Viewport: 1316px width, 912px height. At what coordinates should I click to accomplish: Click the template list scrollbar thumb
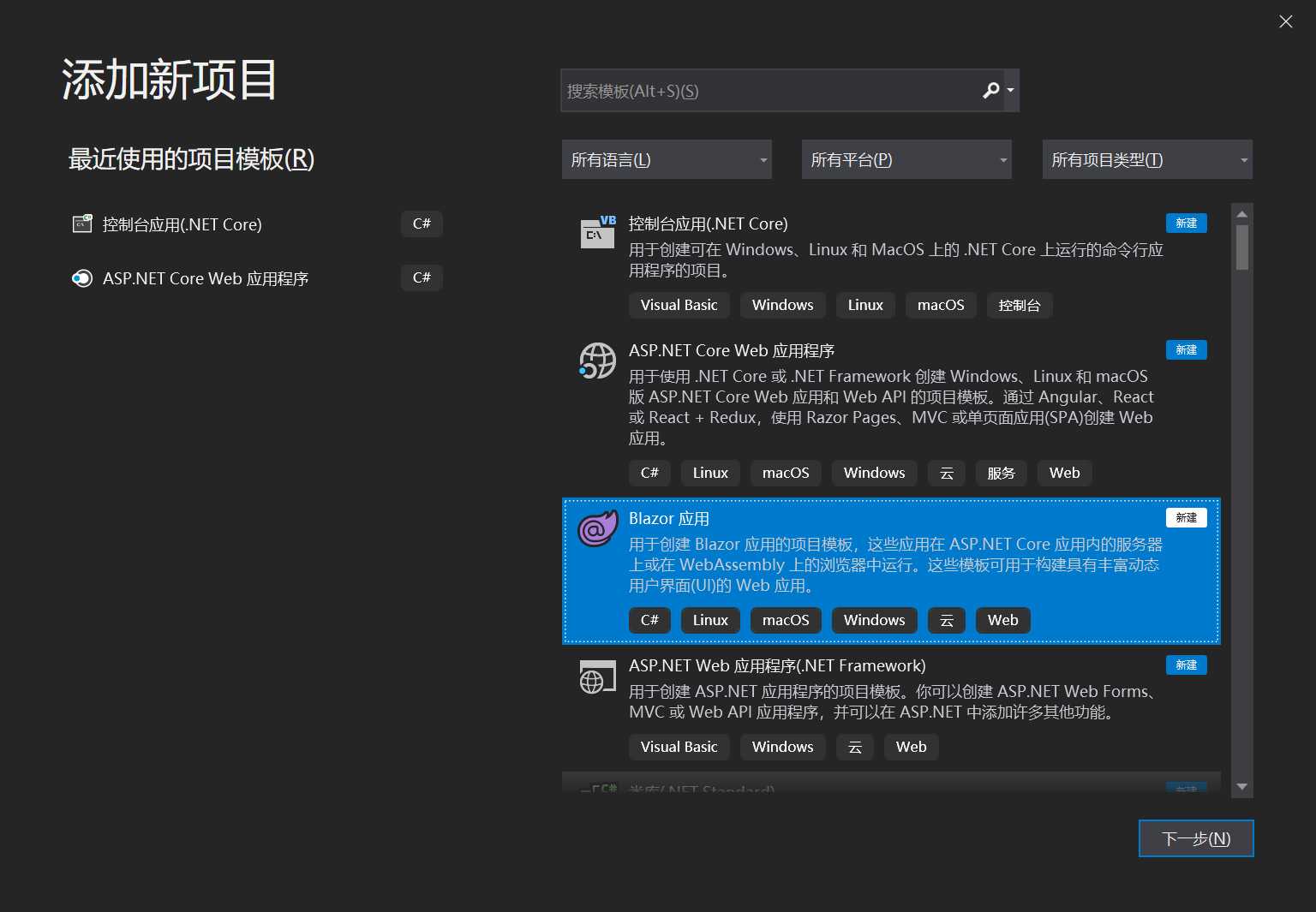pos(1242,247)
